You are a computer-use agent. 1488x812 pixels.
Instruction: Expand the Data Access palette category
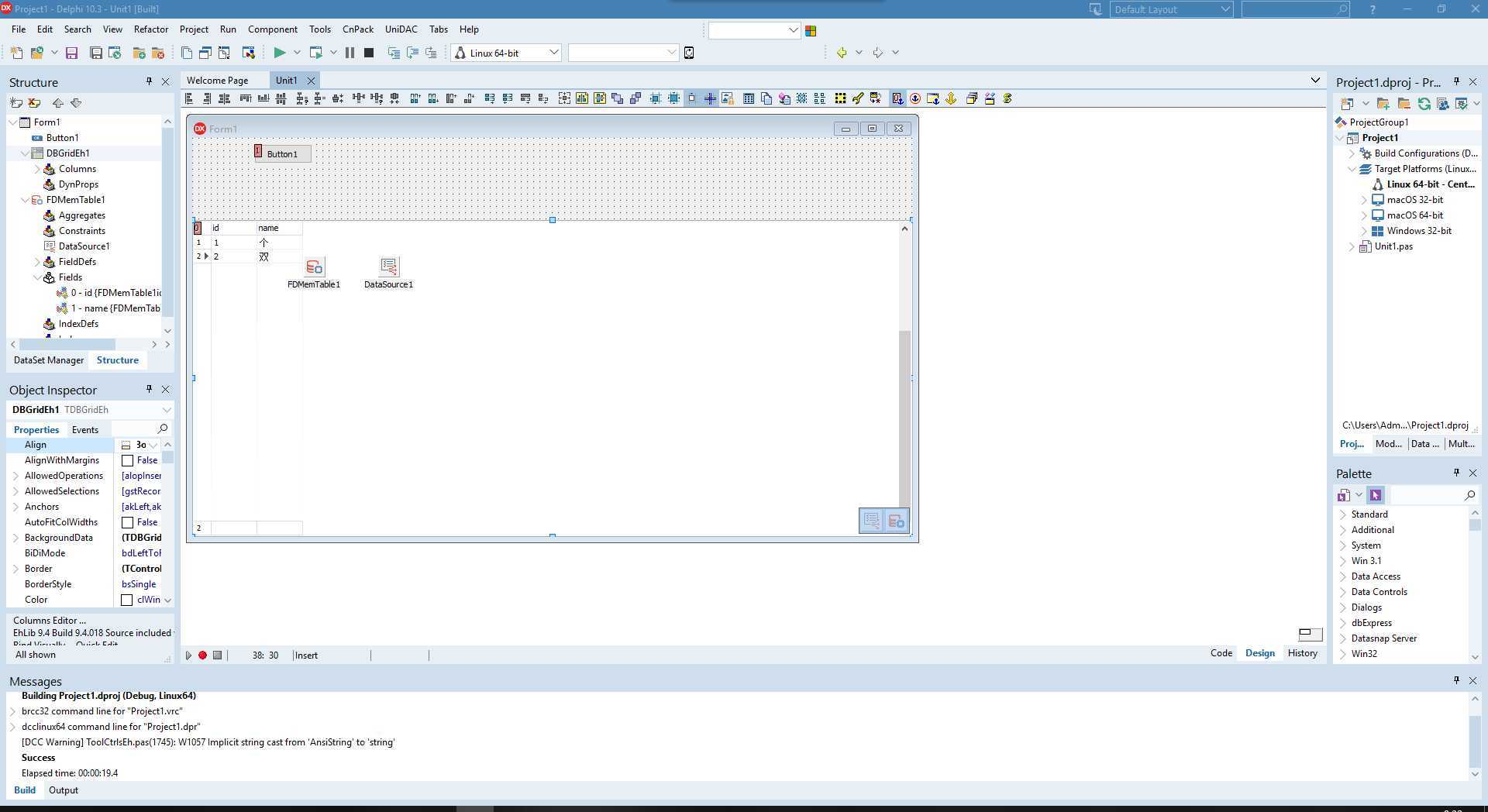(x=1343, y=576)
